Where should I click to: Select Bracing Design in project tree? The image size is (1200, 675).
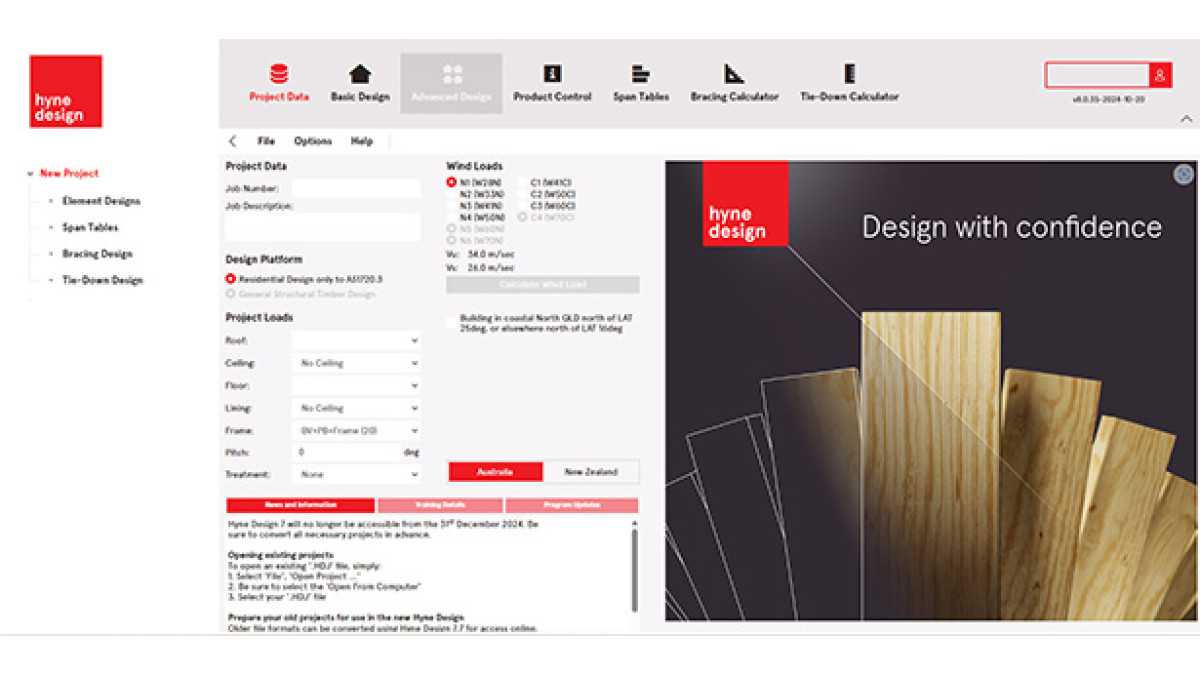(x=97, y=254)
